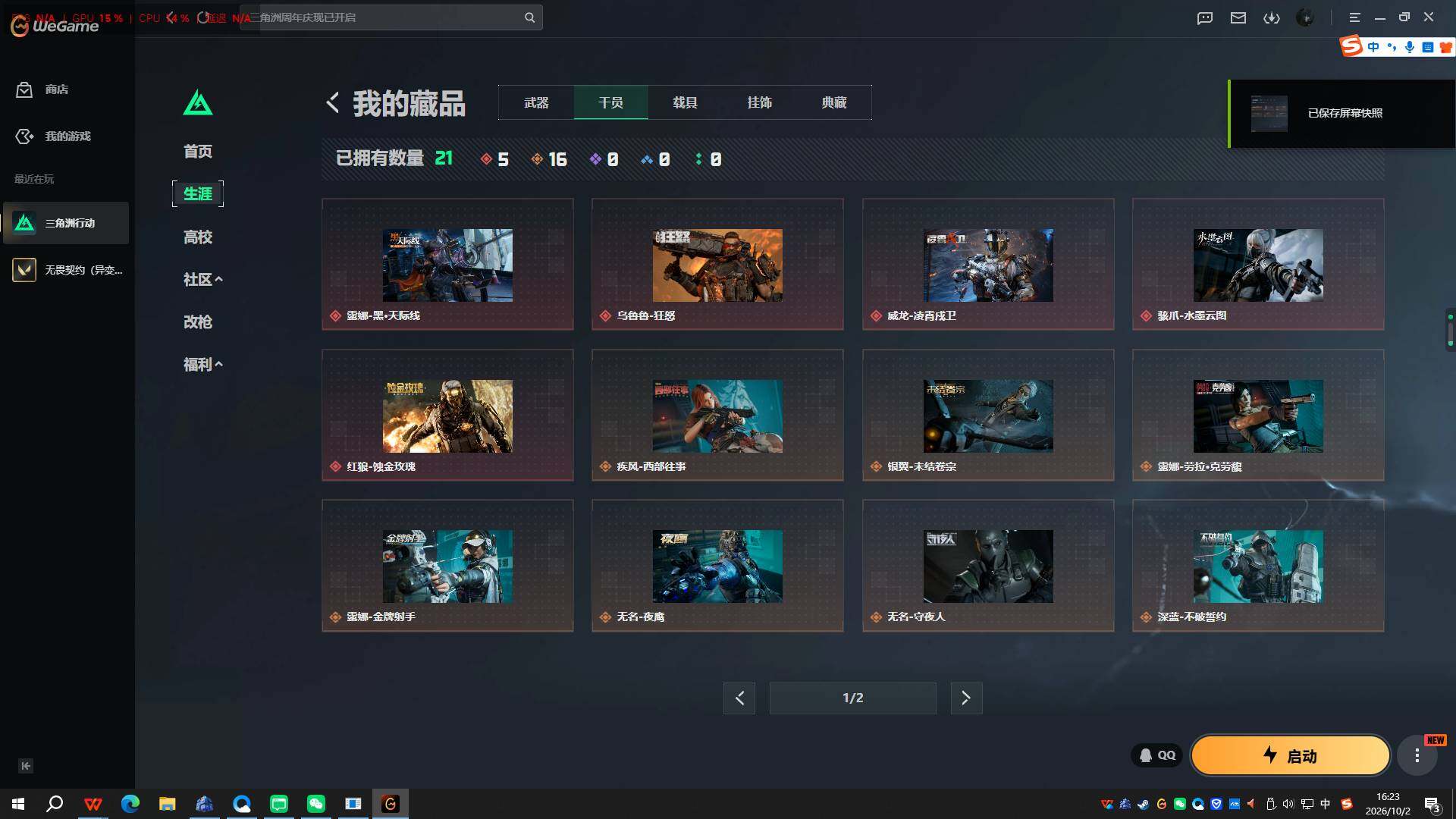Viewport: 1456px width, 819px height.
Task: Open the Windows notification center
Action: point(1432,804)
